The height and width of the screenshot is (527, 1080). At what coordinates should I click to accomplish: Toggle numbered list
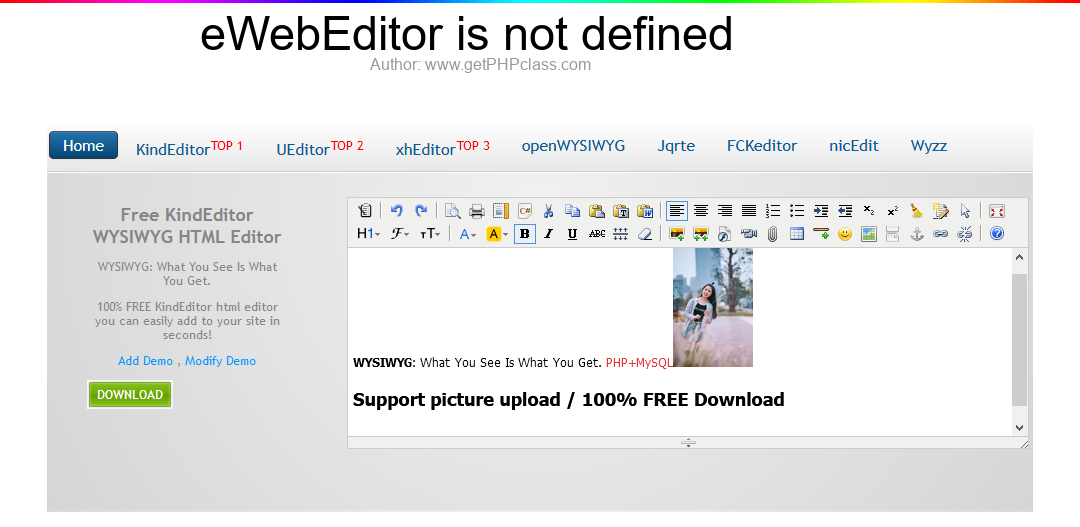773,211
